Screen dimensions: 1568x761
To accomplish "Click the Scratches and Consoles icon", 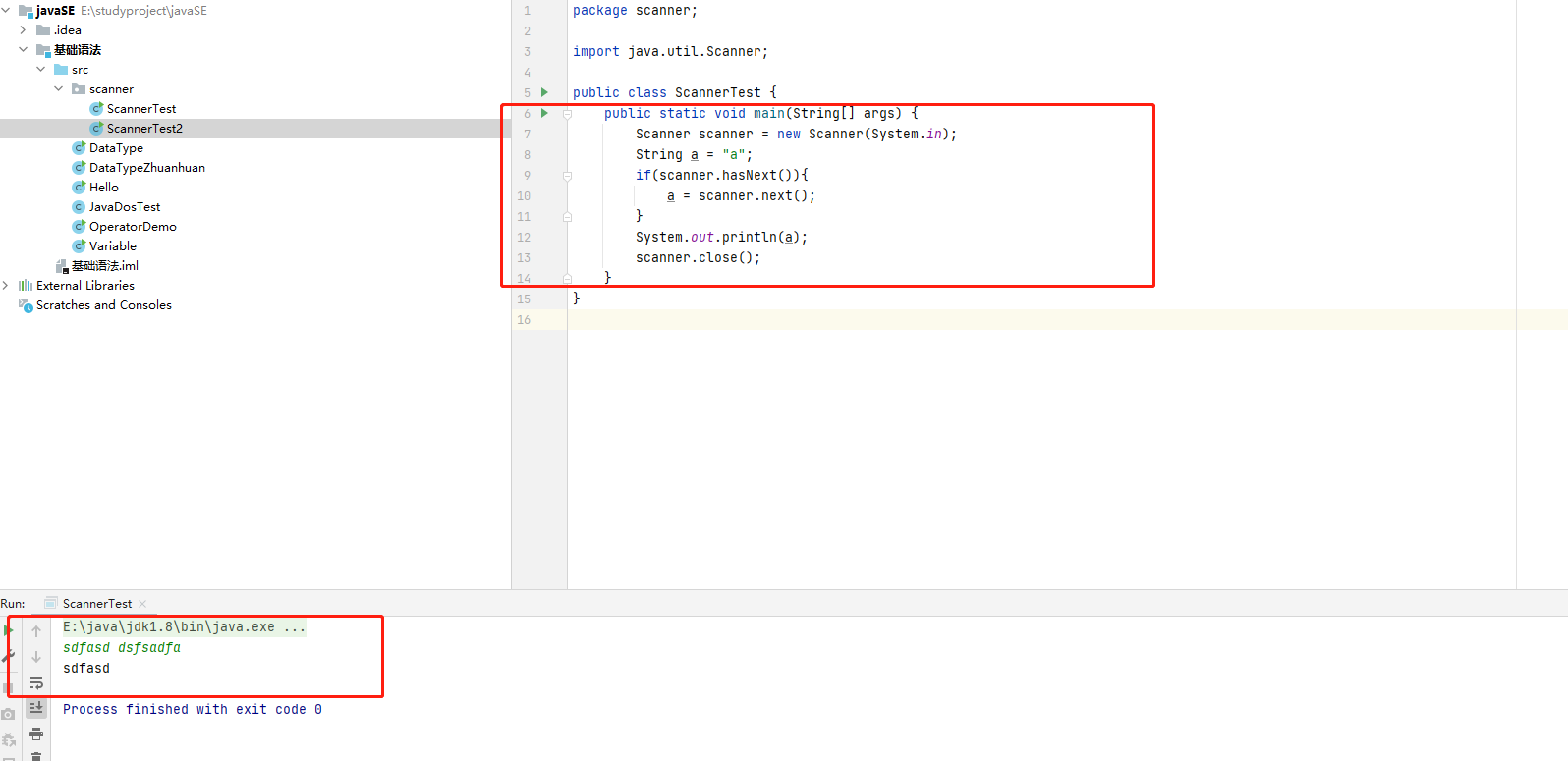I will (26, 305).
